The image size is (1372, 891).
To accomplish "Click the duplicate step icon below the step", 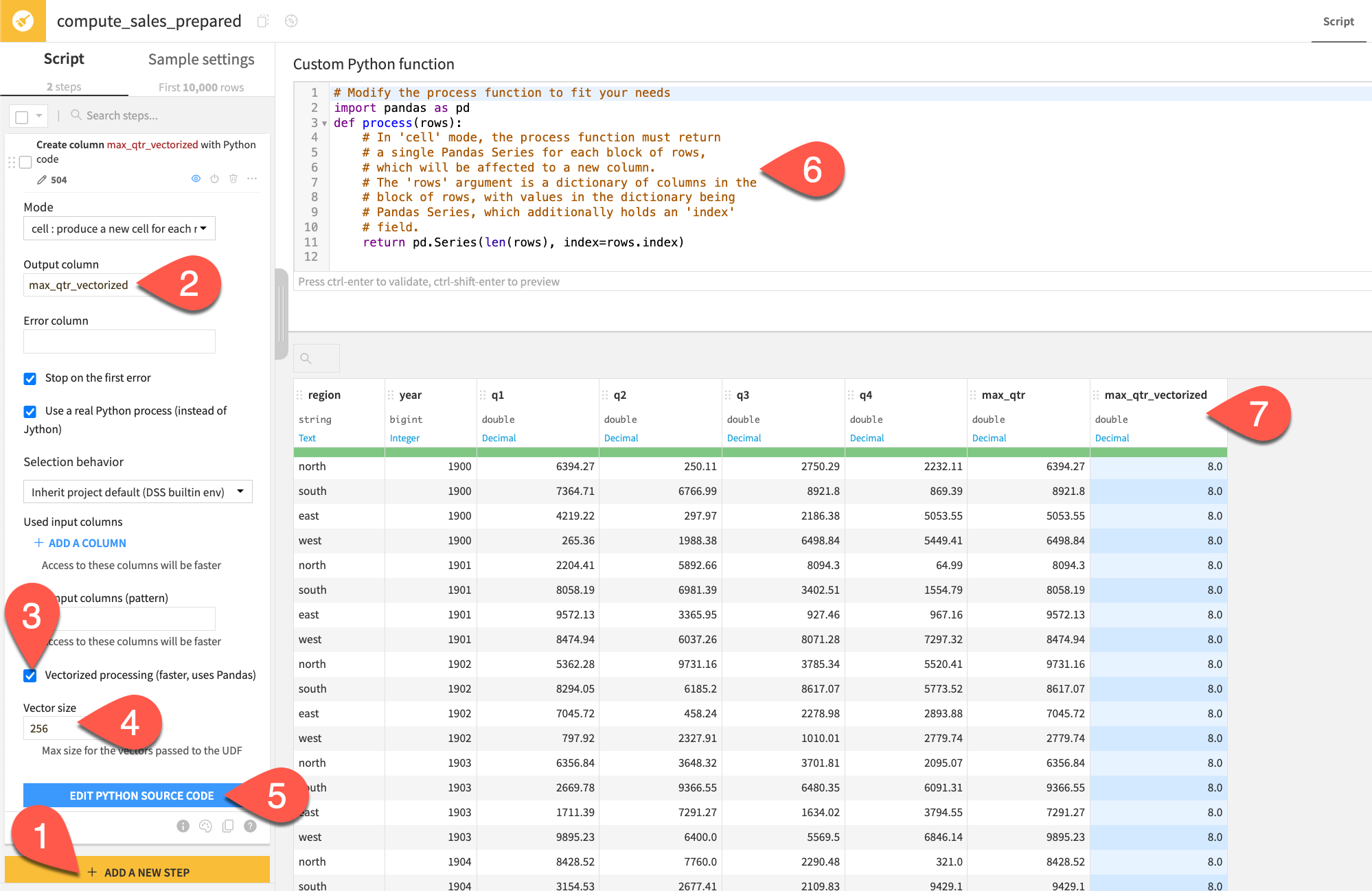I will click(x=228, y=826).
